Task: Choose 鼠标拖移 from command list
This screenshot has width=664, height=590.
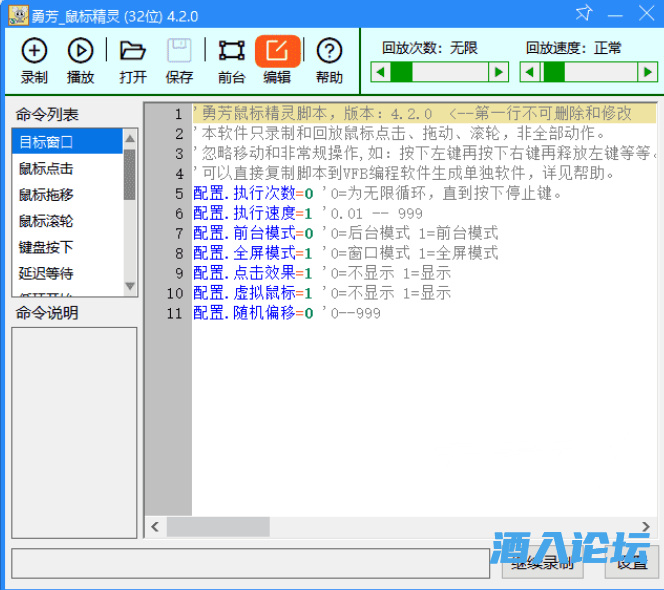Action: pos(66,194)
